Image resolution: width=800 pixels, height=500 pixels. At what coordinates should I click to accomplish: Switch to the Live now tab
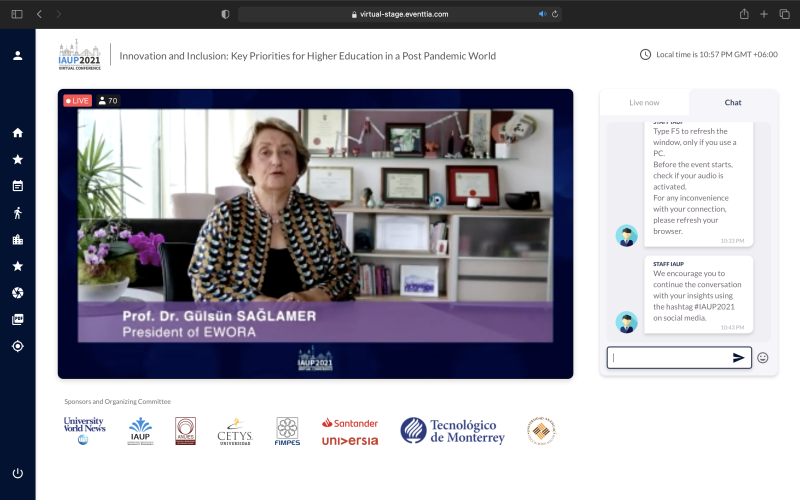coord(644,103)
